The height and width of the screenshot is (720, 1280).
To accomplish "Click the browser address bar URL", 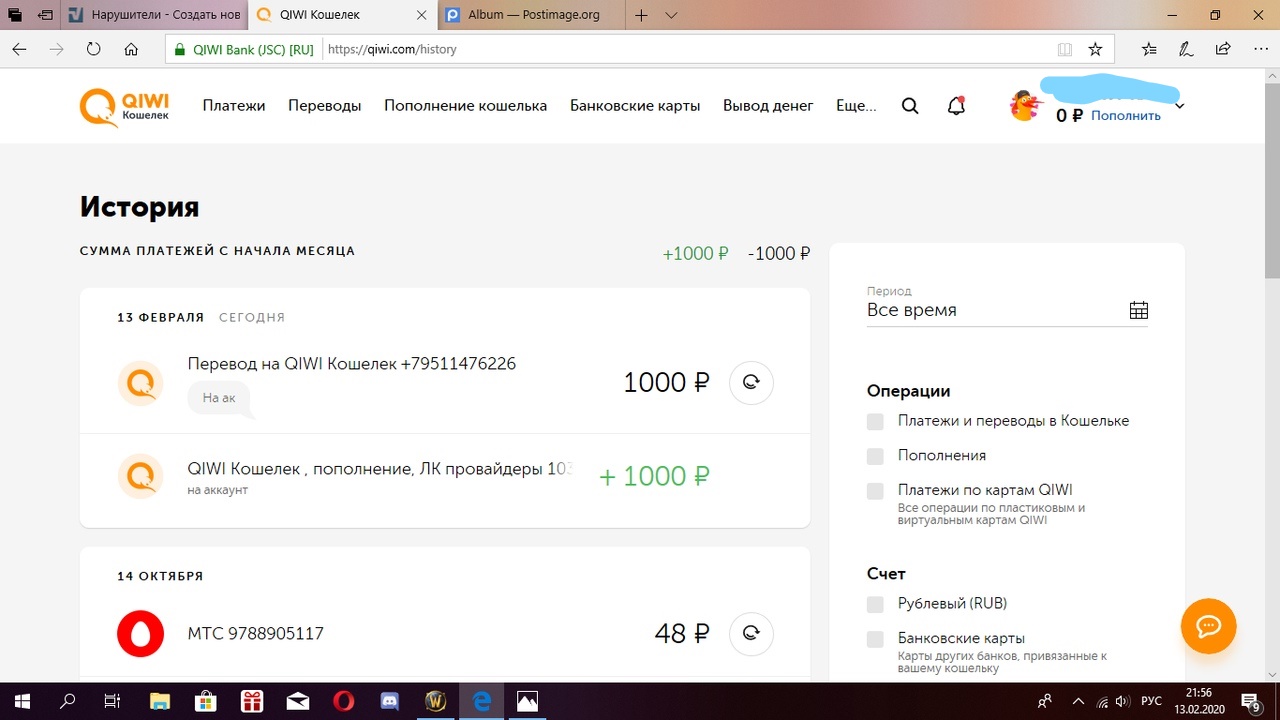I will [x=392, y=48].
